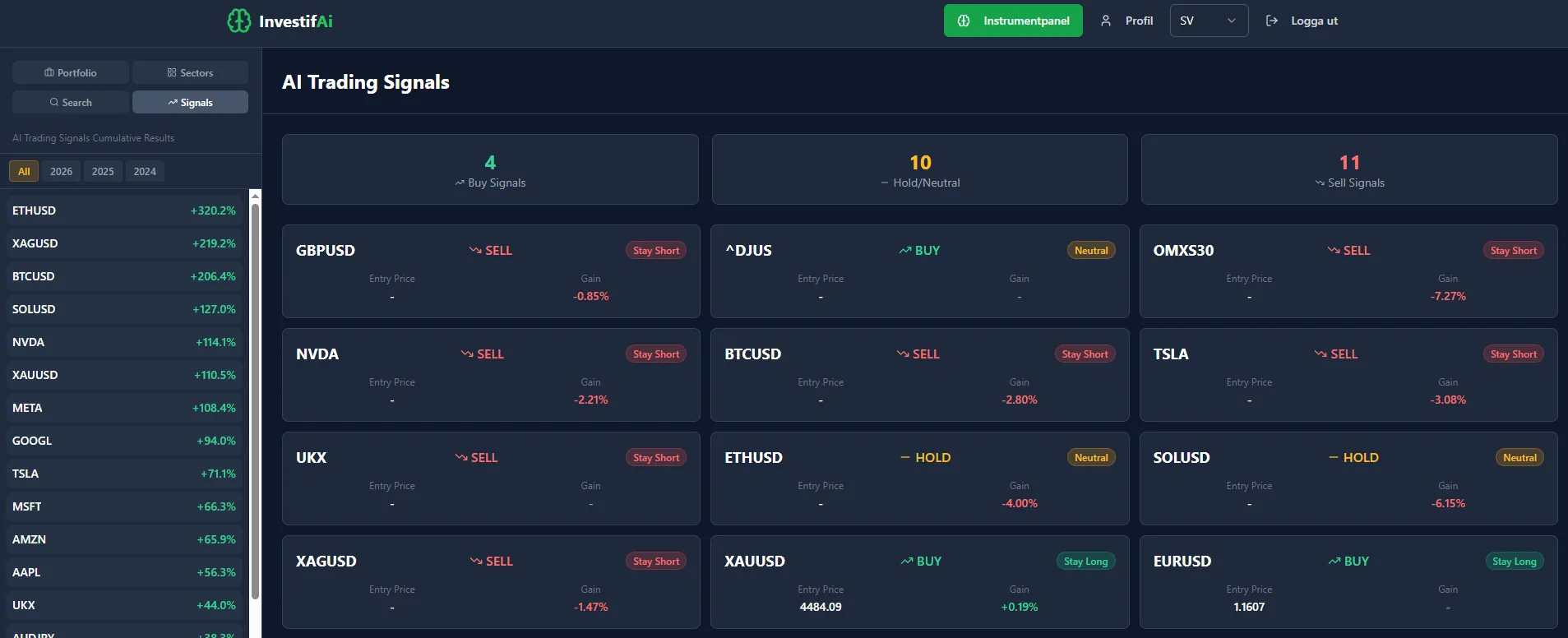
Task: Click the AI Trading Signals heading
Action: 366,82
